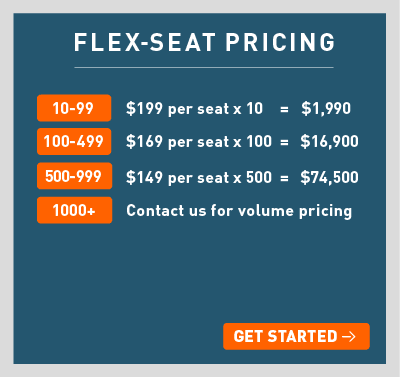
Task: Click the equals sign in the 100-499 row
Action: pos(284,143)
